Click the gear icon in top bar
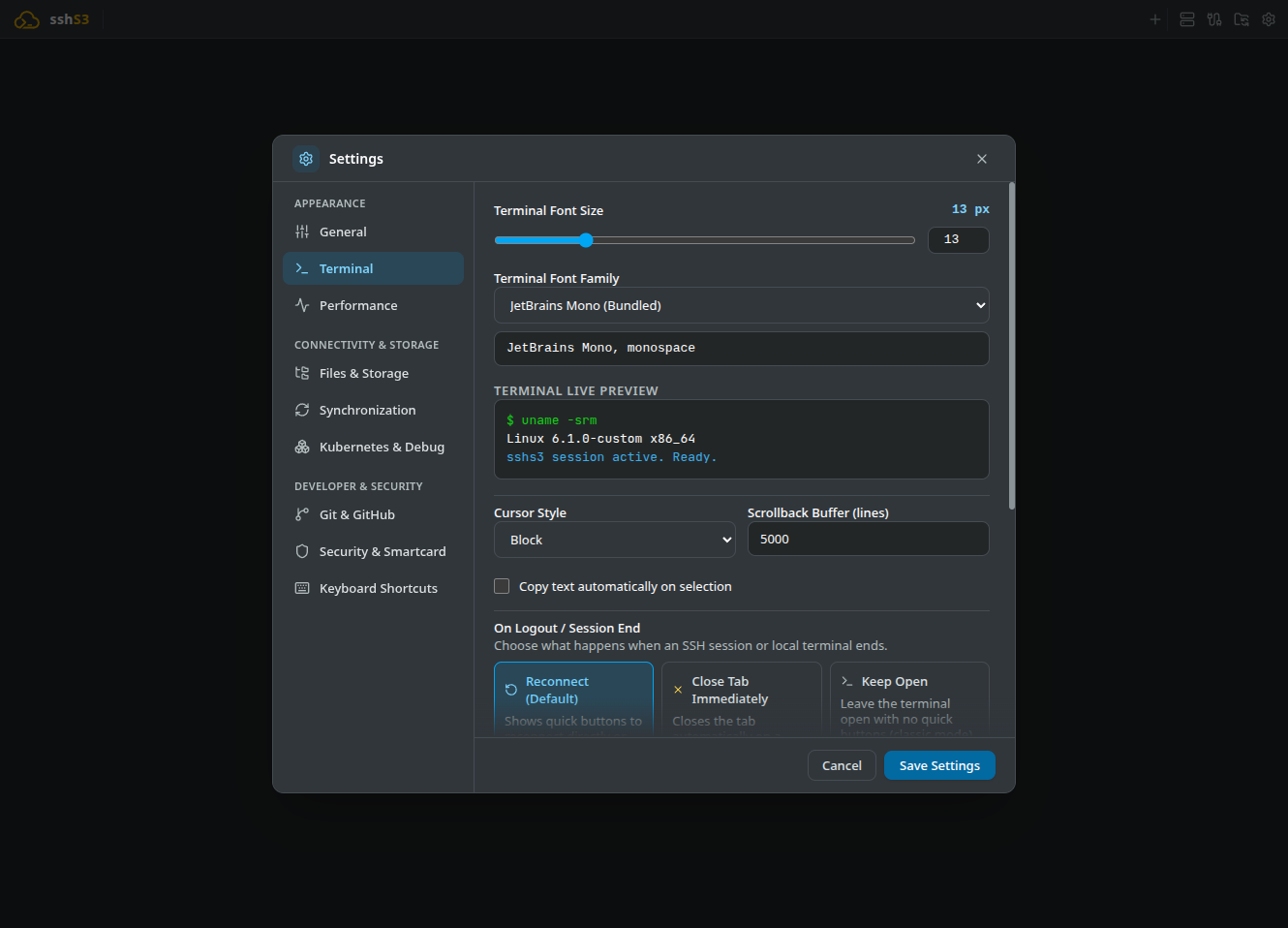The height and width of the screenshot is (928, 1288). click(x=1269, y=19)
